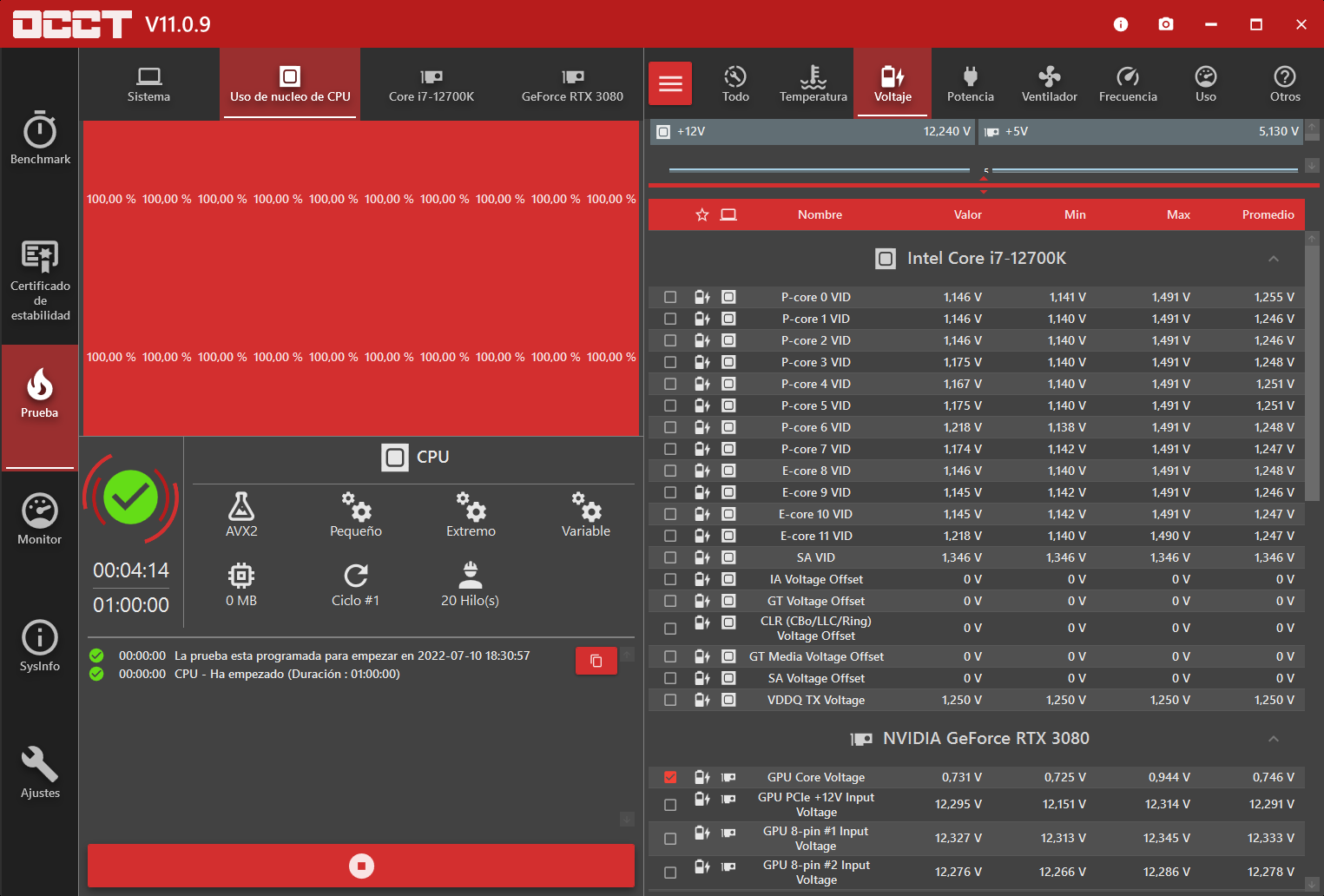Click graph area scroll up arrow

[1313, 126]
